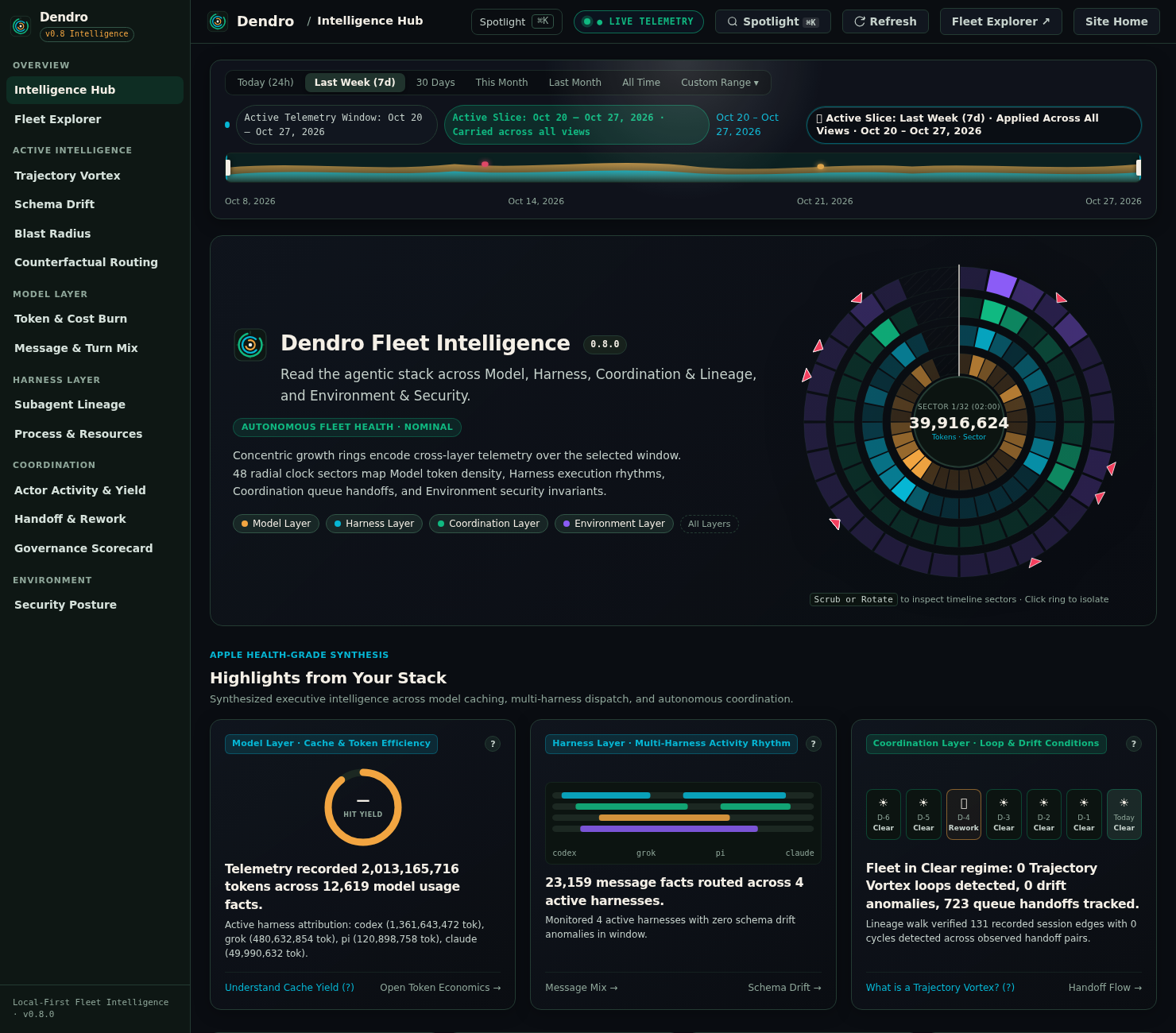The width and height of the screenshot is (1176, 1033).
Task: Toggle the Model Layer filter chip
Action: (x=277, y=524)
